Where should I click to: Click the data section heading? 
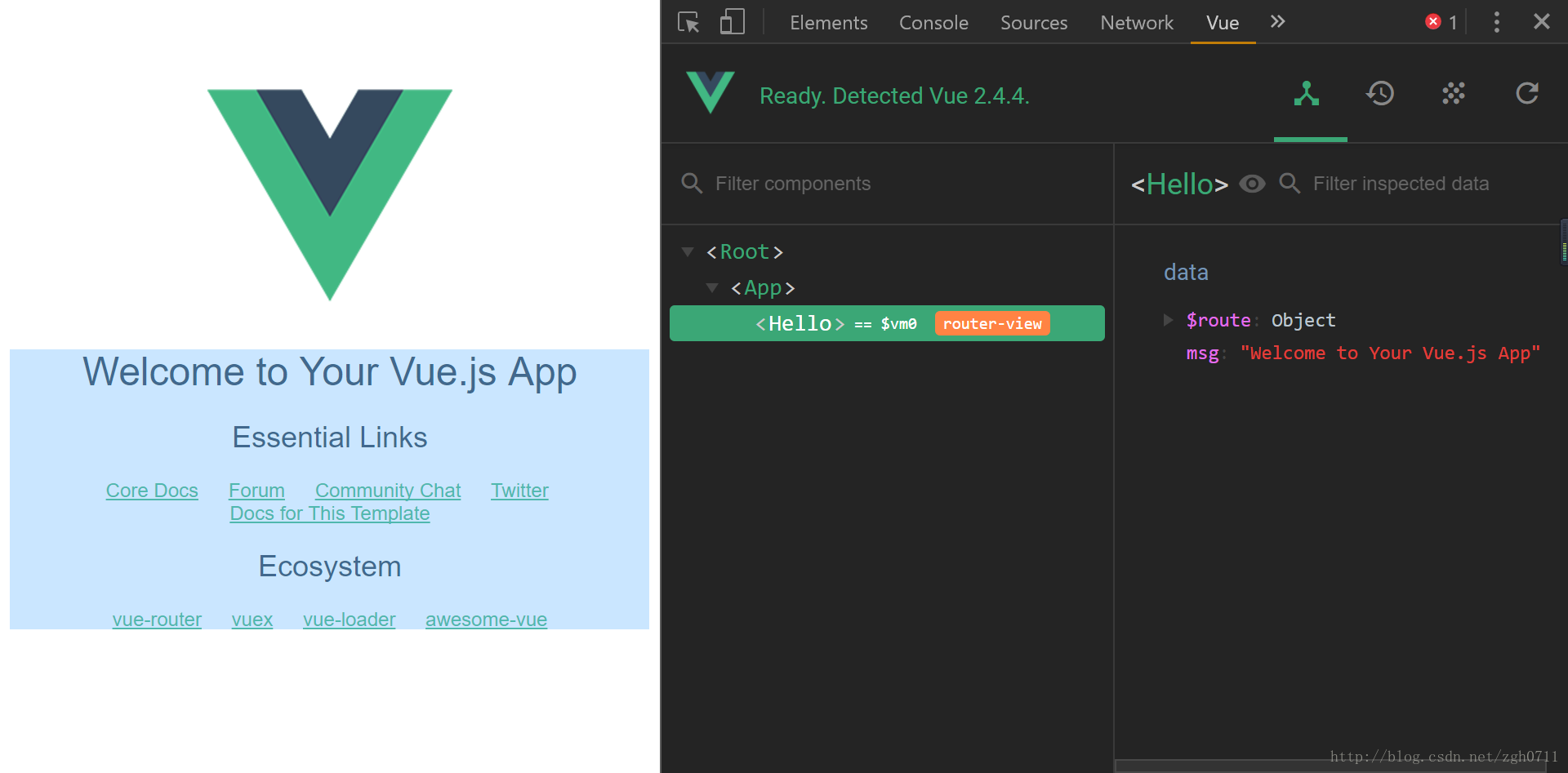coord(1186,272)
